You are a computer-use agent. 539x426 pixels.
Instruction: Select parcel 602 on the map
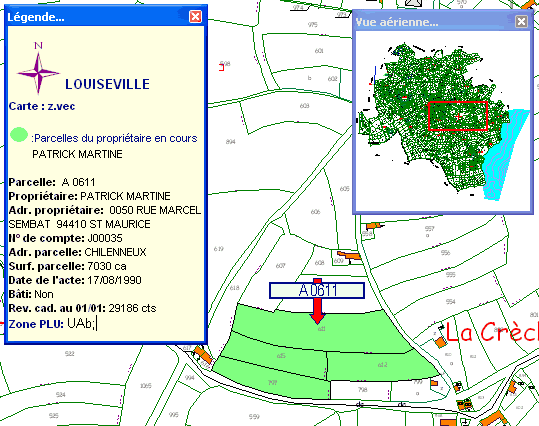(x=332, y=79)
